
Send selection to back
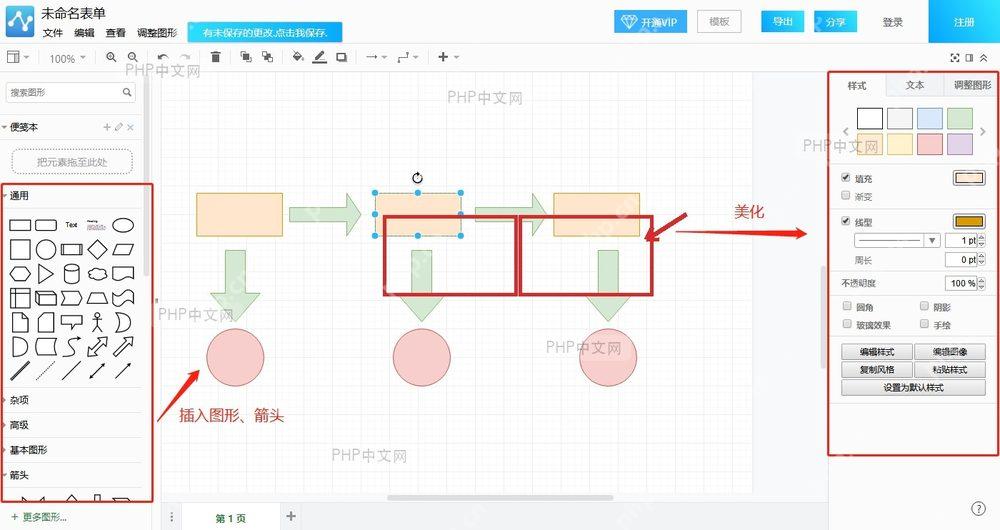pos(267,57)
